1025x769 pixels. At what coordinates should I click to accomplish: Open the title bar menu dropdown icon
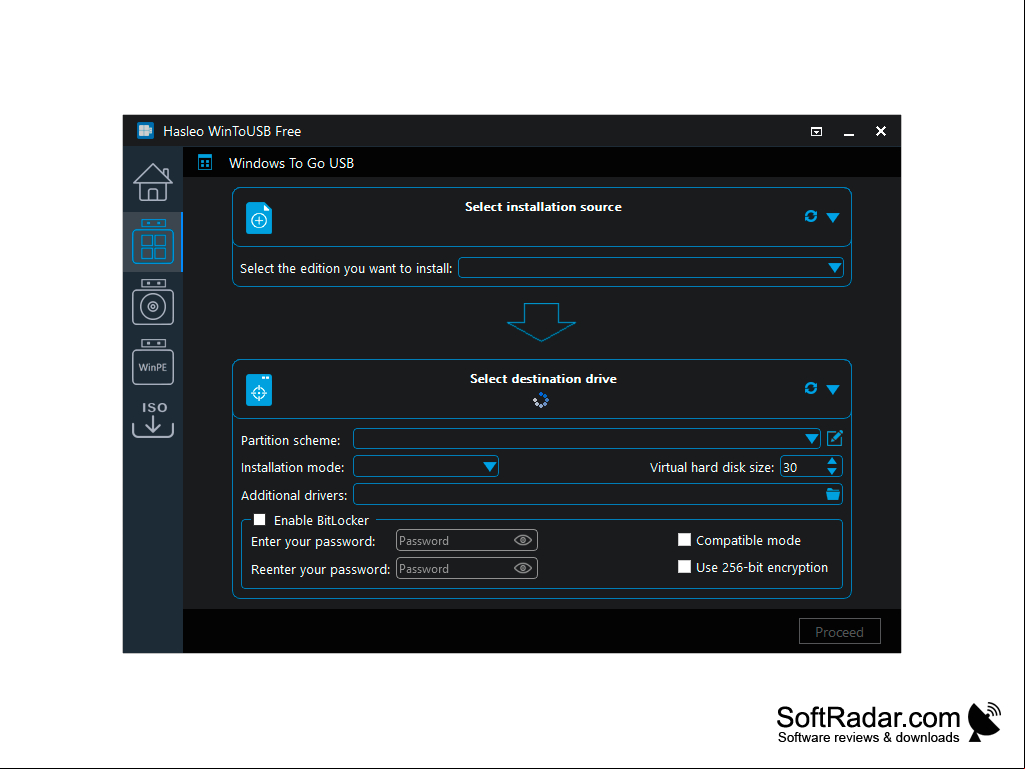tap(816, 131)
